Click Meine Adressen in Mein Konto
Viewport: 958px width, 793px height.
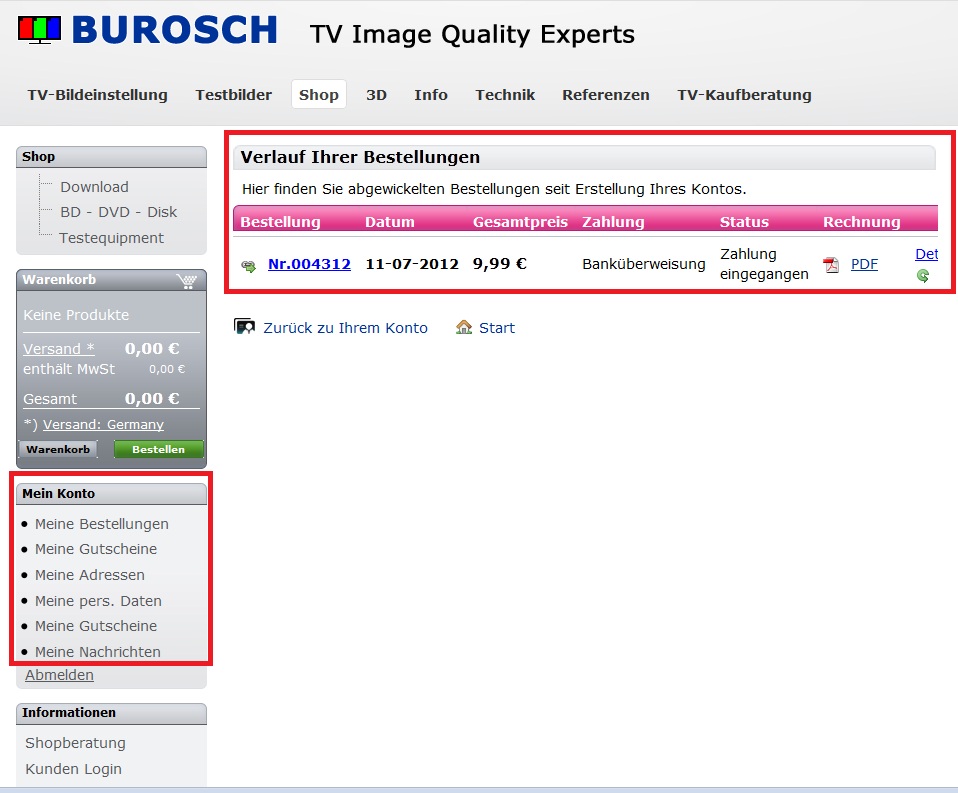pos(89,575)
